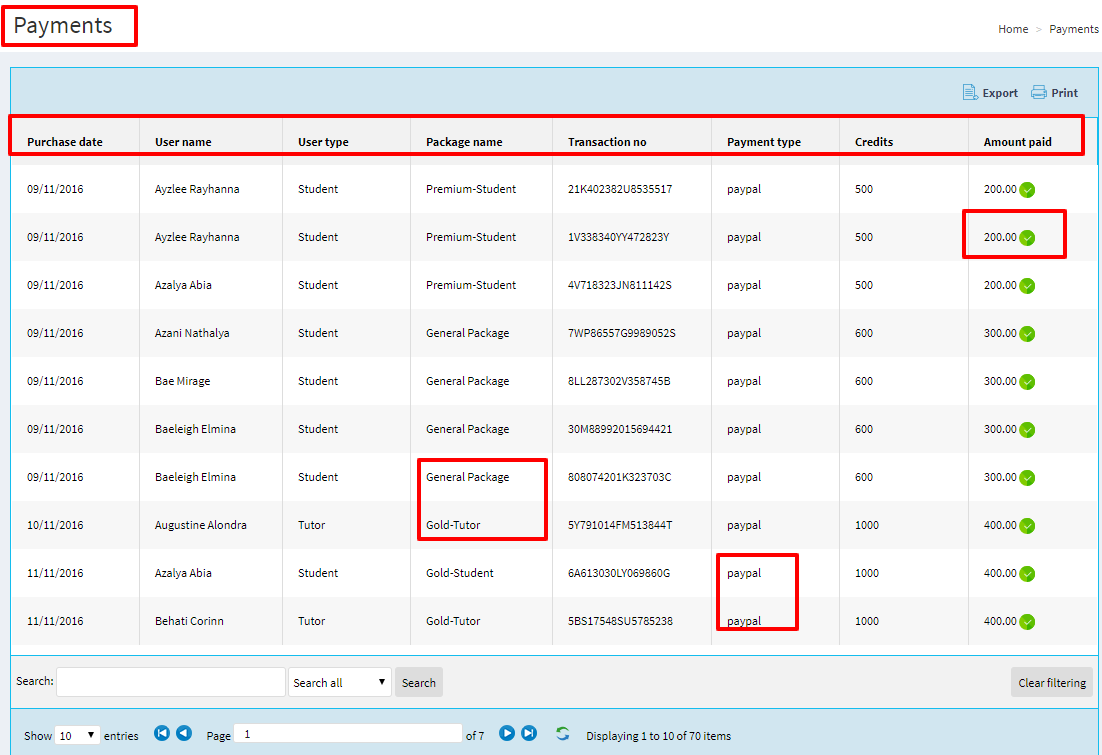
Task: Click green checkmark in first payment row
Action: tap(1027, 190)
